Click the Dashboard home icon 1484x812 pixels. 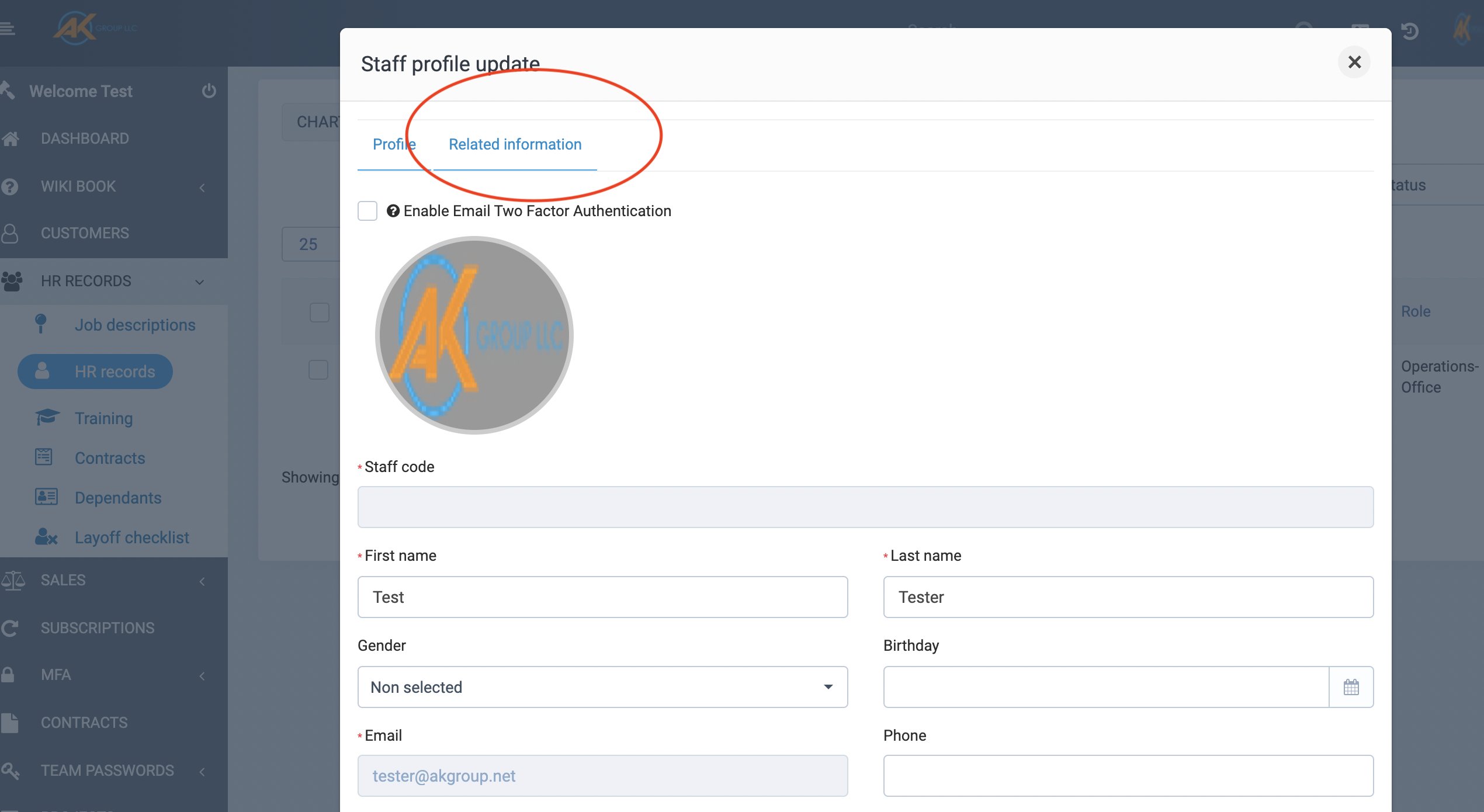point(10,138)
